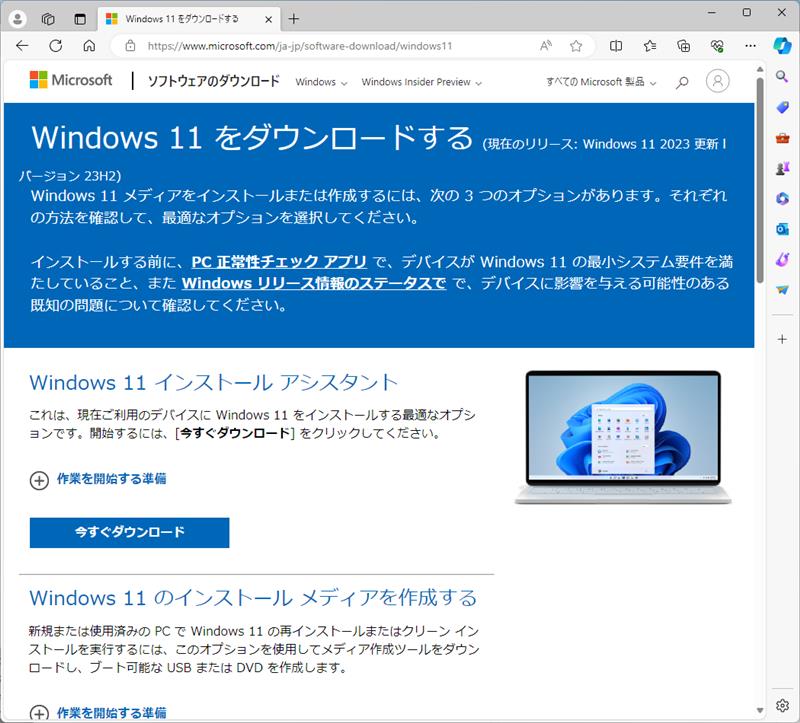Screen dimensions: 800x723
Task: Open the Drop paper plane sidebar icon
Action: point(782,289)
